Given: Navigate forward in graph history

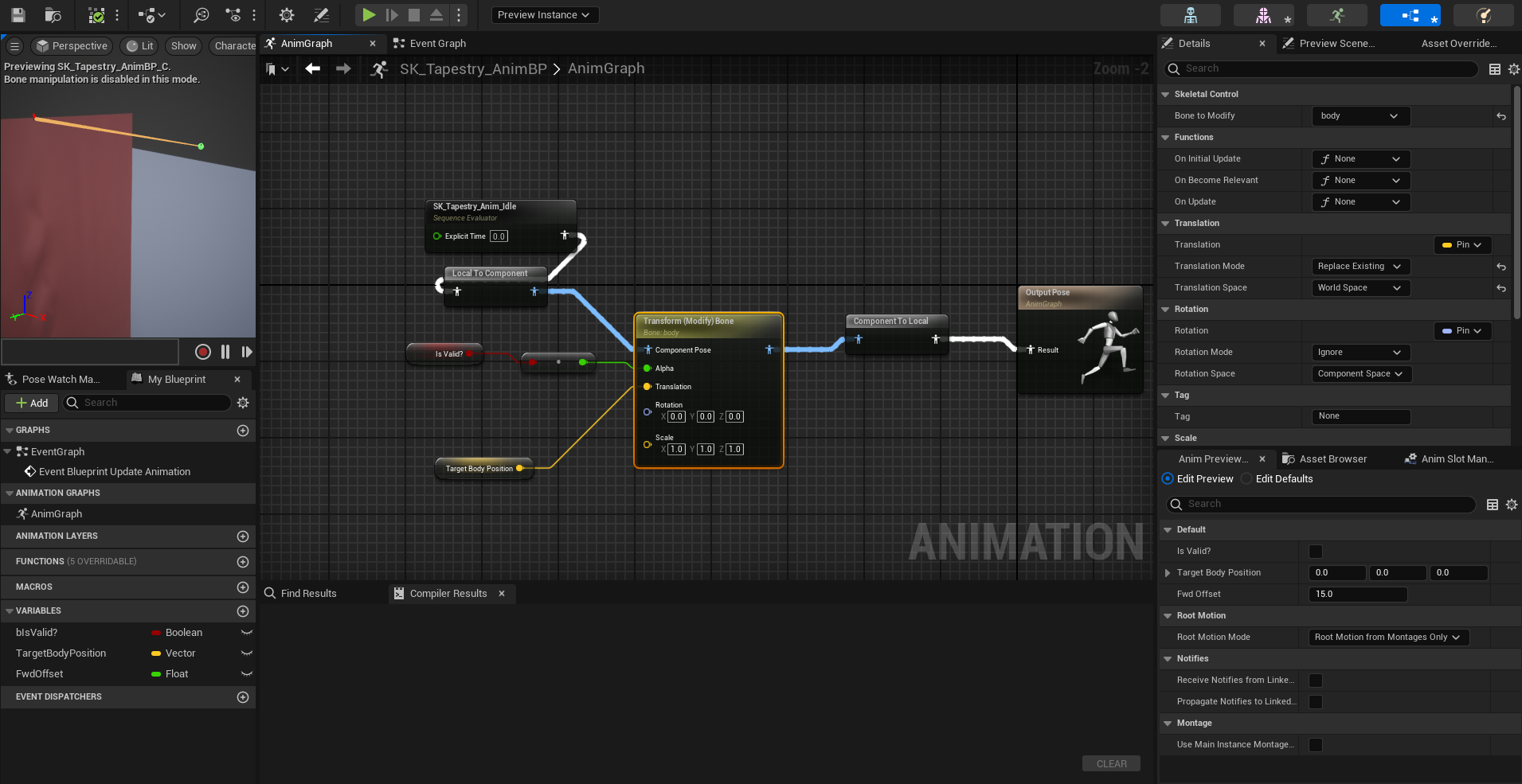Looking at the screenshot, I should point(343,69).
